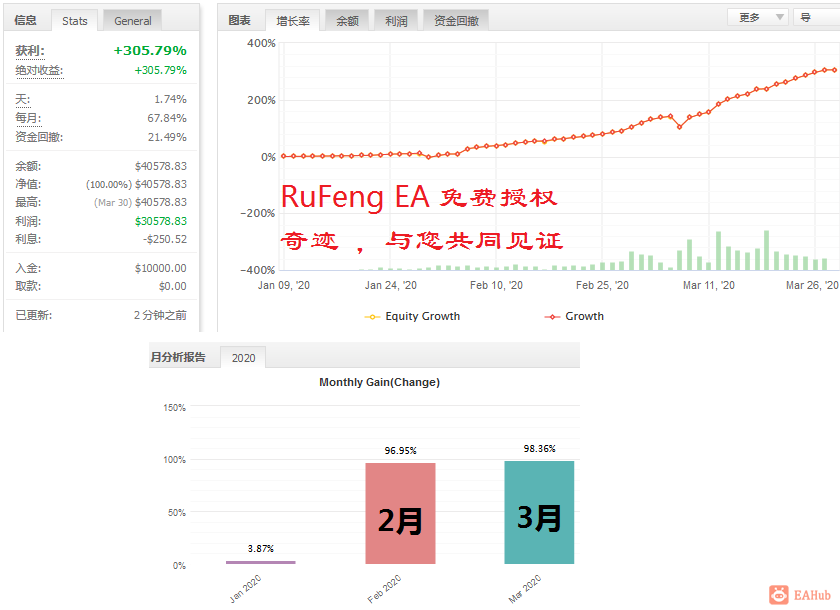Click the 绝对收益 label
Screen dimensions: 840x610
point(39,71)
